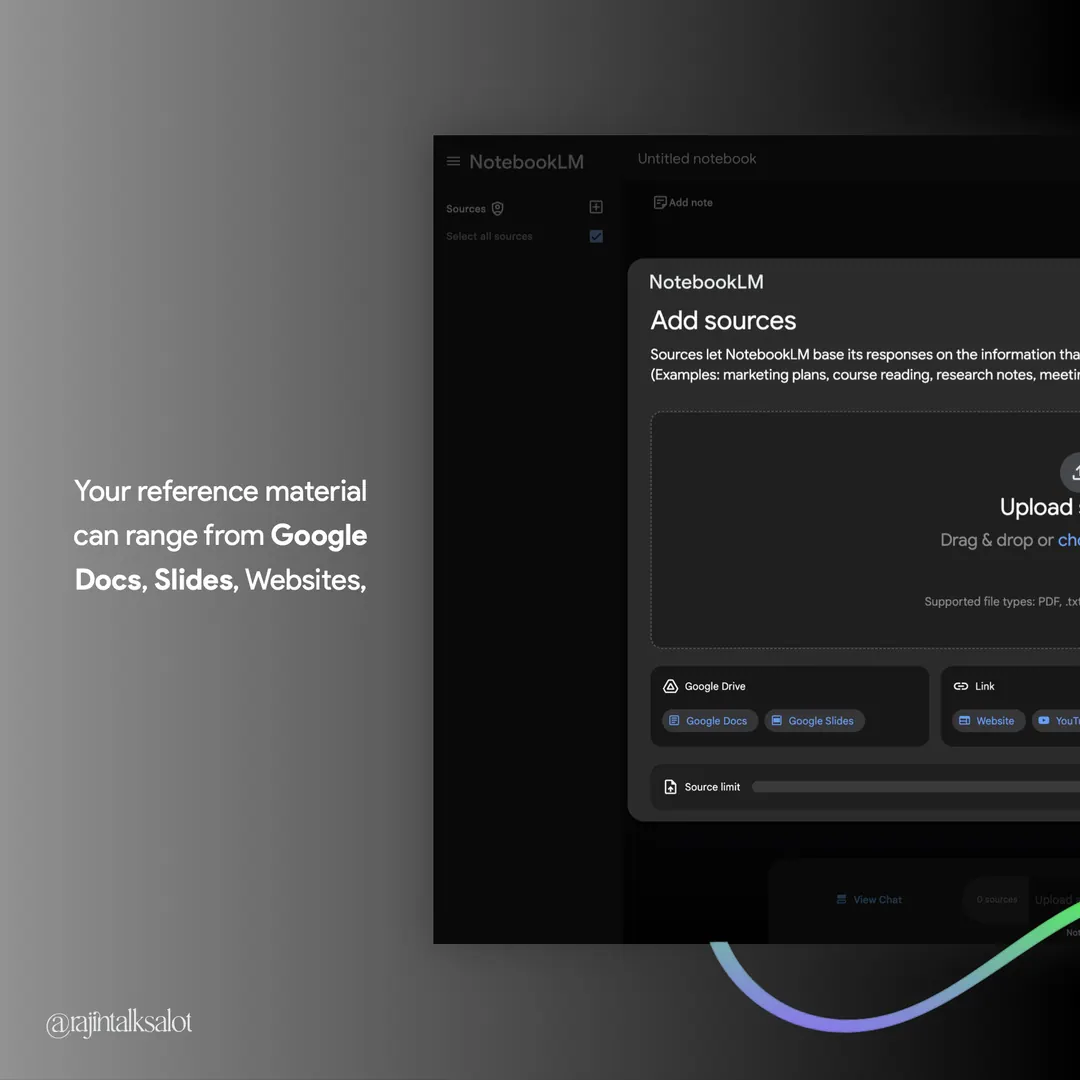Choose the Google Docs source chip
This screenshot has height=1080, width=1080.
pyautogui.click(x=709, y=720)
